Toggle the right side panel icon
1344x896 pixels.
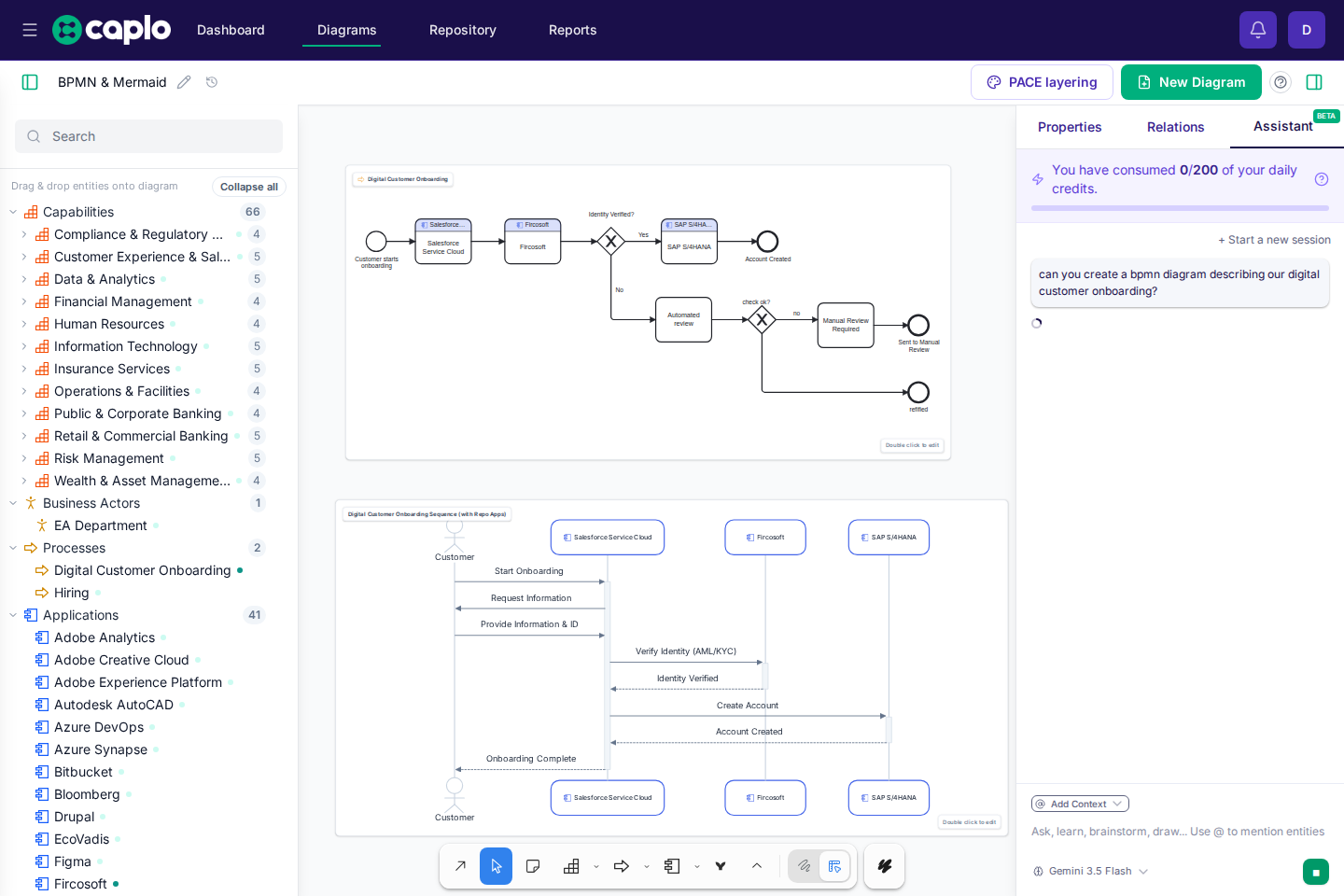[x=1314, y=82]
